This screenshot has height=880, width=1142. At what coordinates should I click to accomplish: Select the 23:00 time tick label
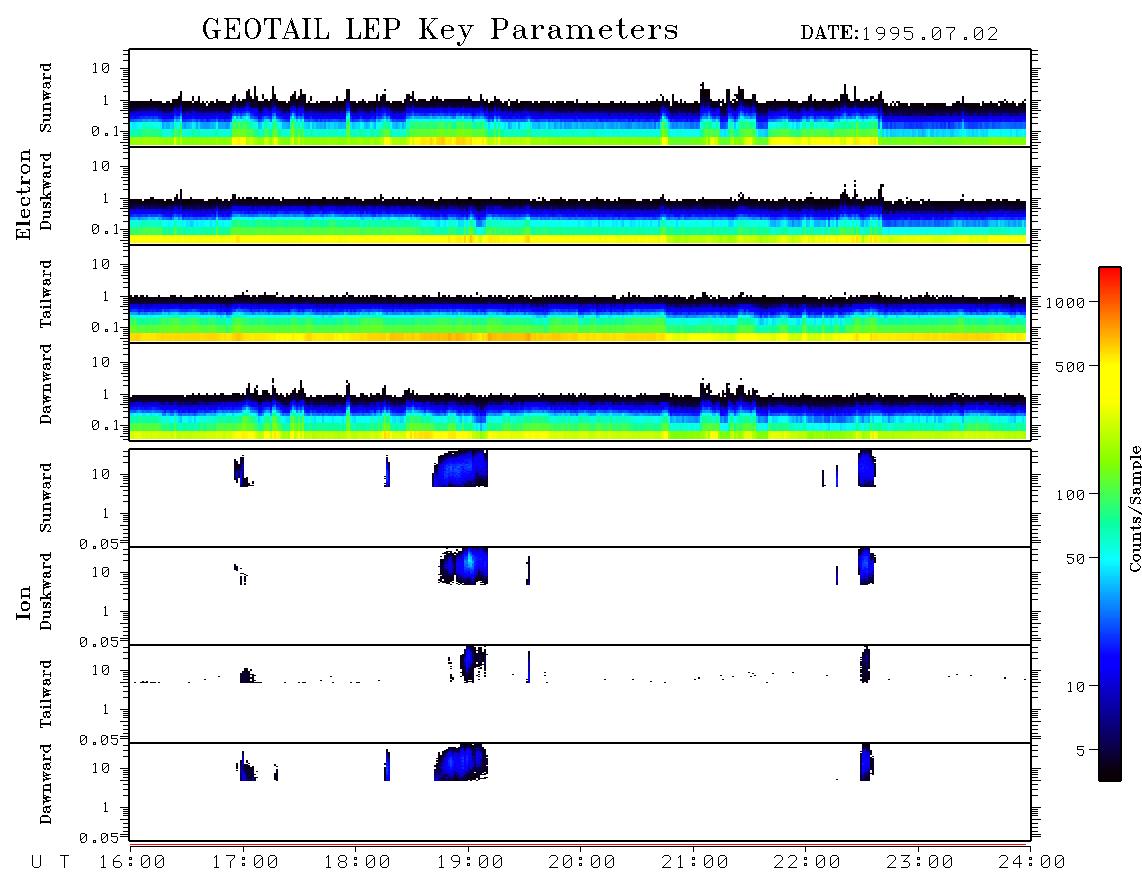coord(920,863)
